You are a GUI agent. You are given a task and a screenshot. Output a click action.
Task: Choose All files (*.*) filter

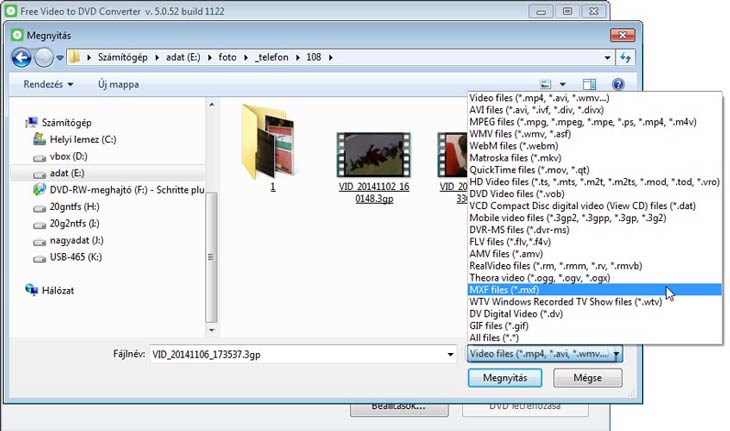(595, 338)
